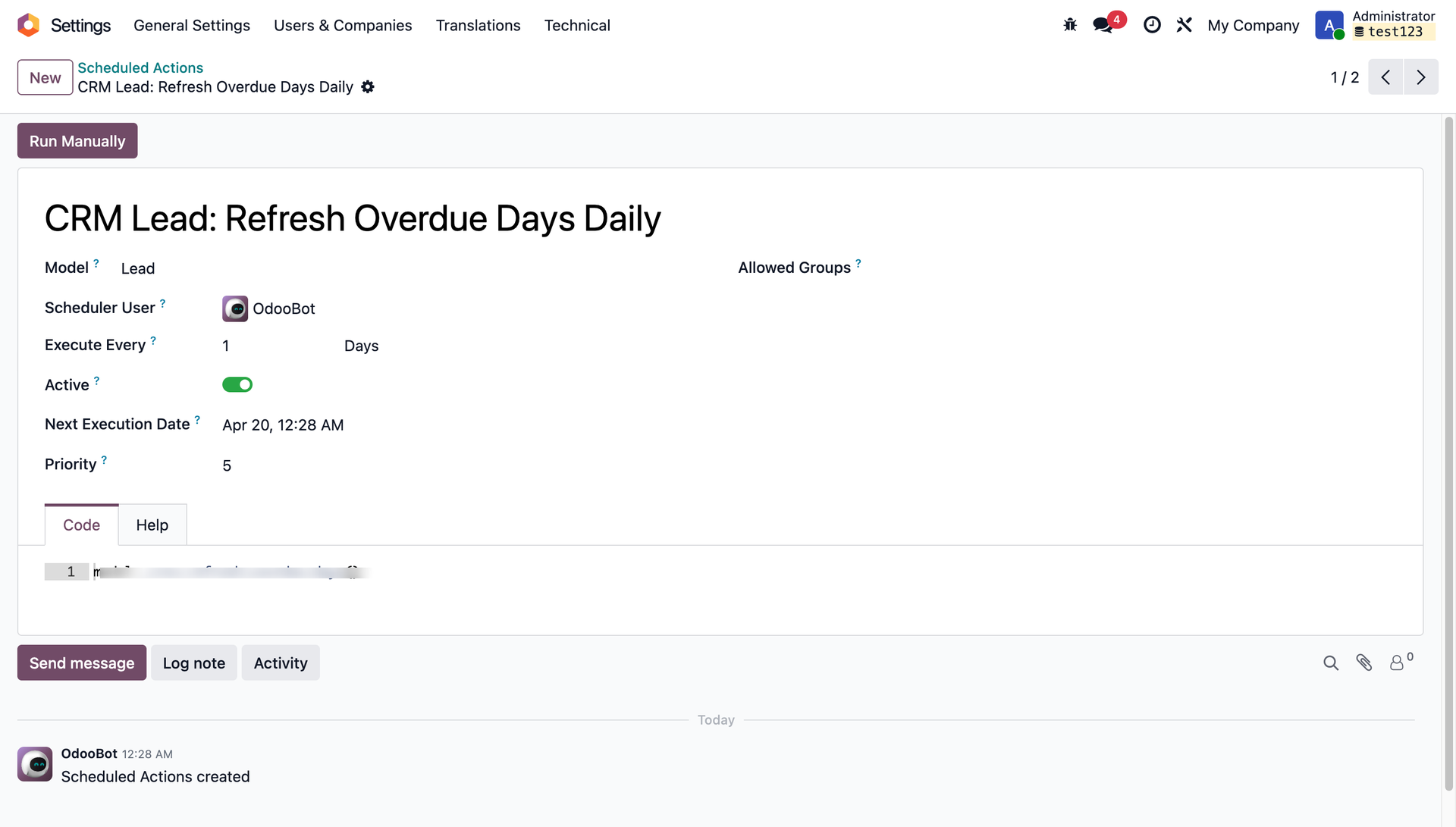This screenshot has height=827, width=1456.
Task: Open the Translations menu
Action: (479, 25)
